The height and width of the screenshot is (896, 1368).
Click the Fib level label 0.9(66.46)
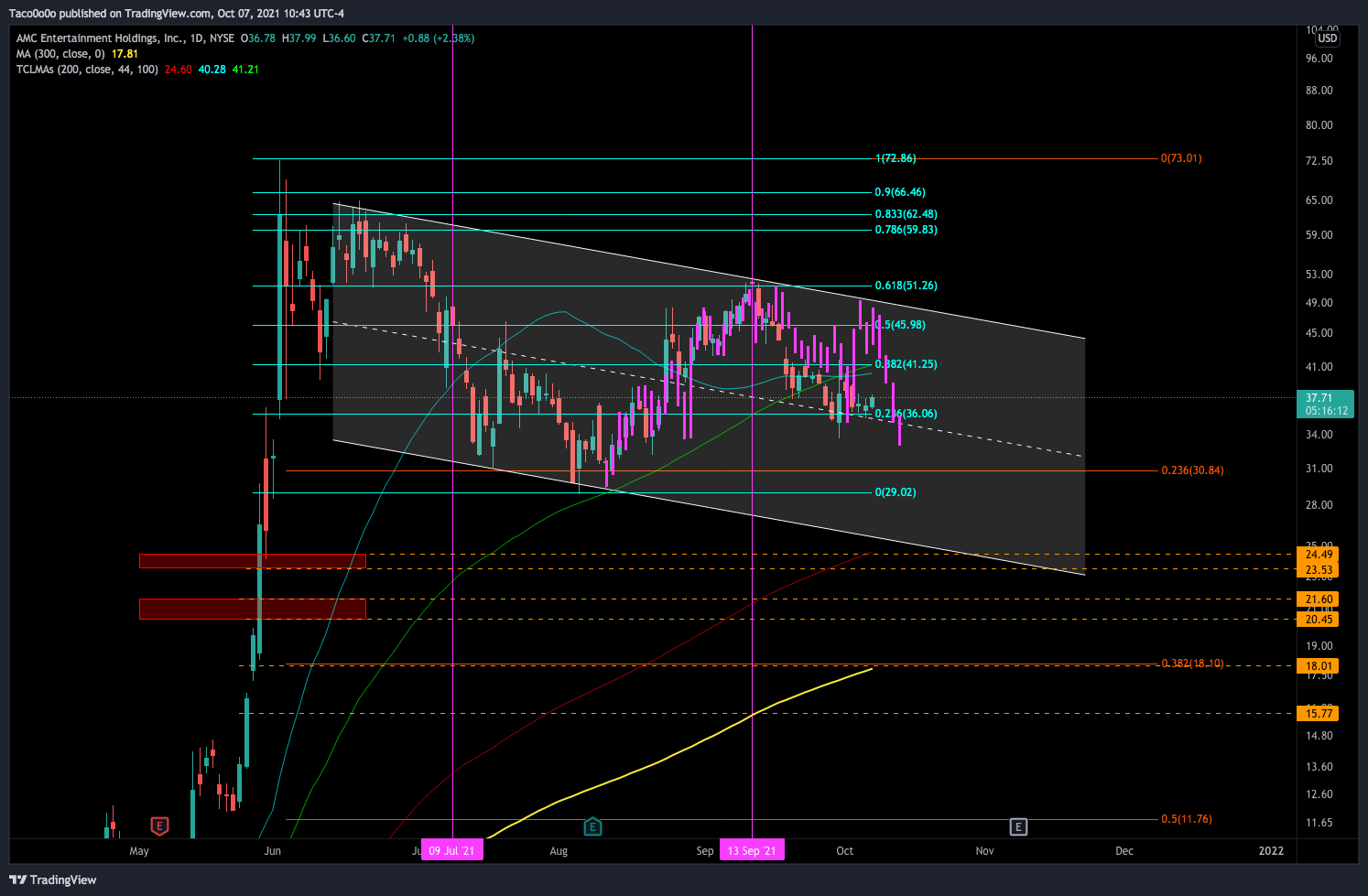click(x=900, y=192)
